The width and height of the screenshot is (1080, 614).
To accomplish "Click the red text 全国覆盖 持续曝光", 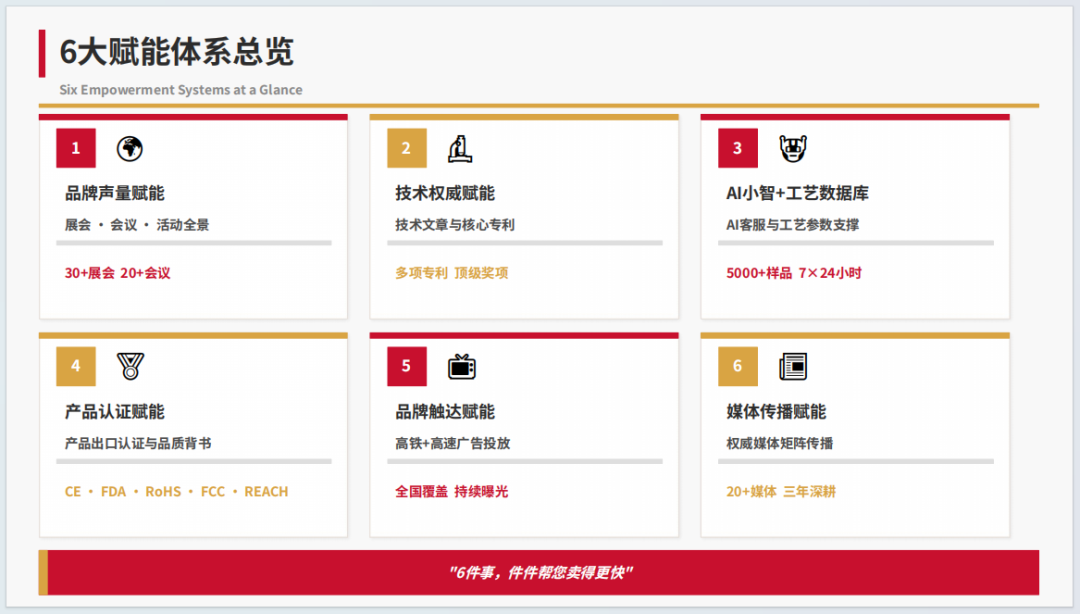I will (452, 491).
